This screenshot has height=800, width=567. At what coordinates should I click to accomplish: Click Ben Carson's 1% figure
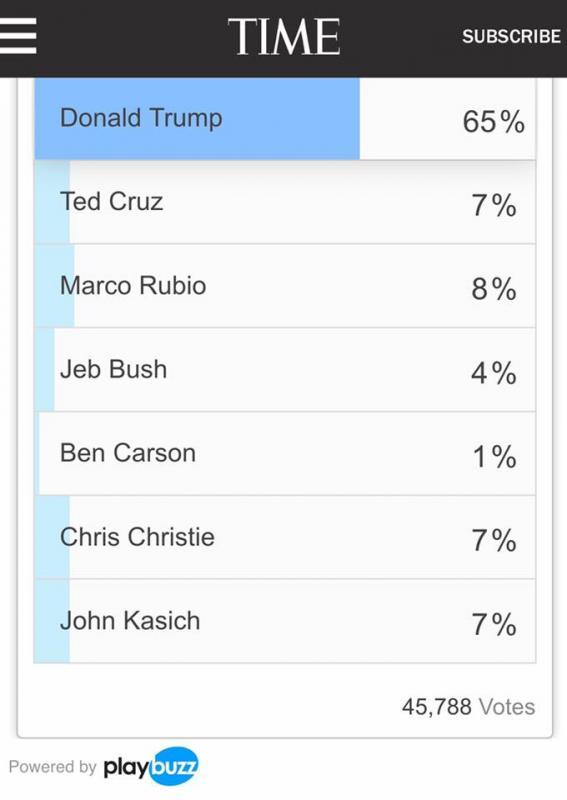click(x=495, y=456)
